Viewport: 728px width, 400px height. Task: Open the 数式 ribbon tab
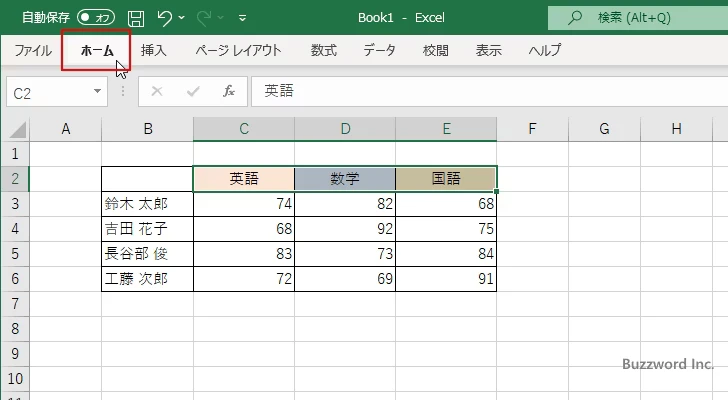tap(324, 50)
